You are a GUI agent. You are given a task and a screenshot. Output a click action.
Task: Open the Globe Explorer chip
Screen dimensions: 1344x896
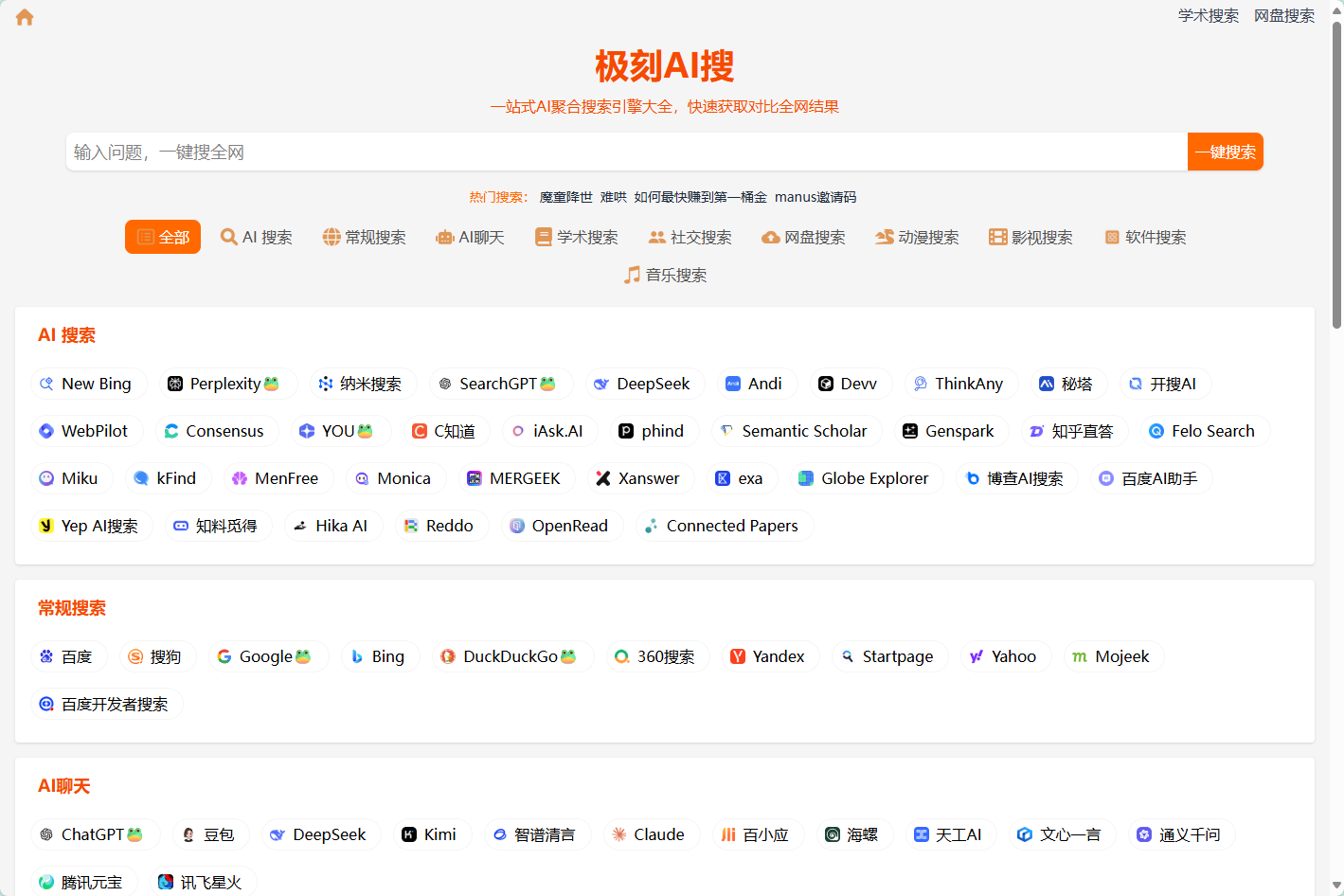pos(865,478)
